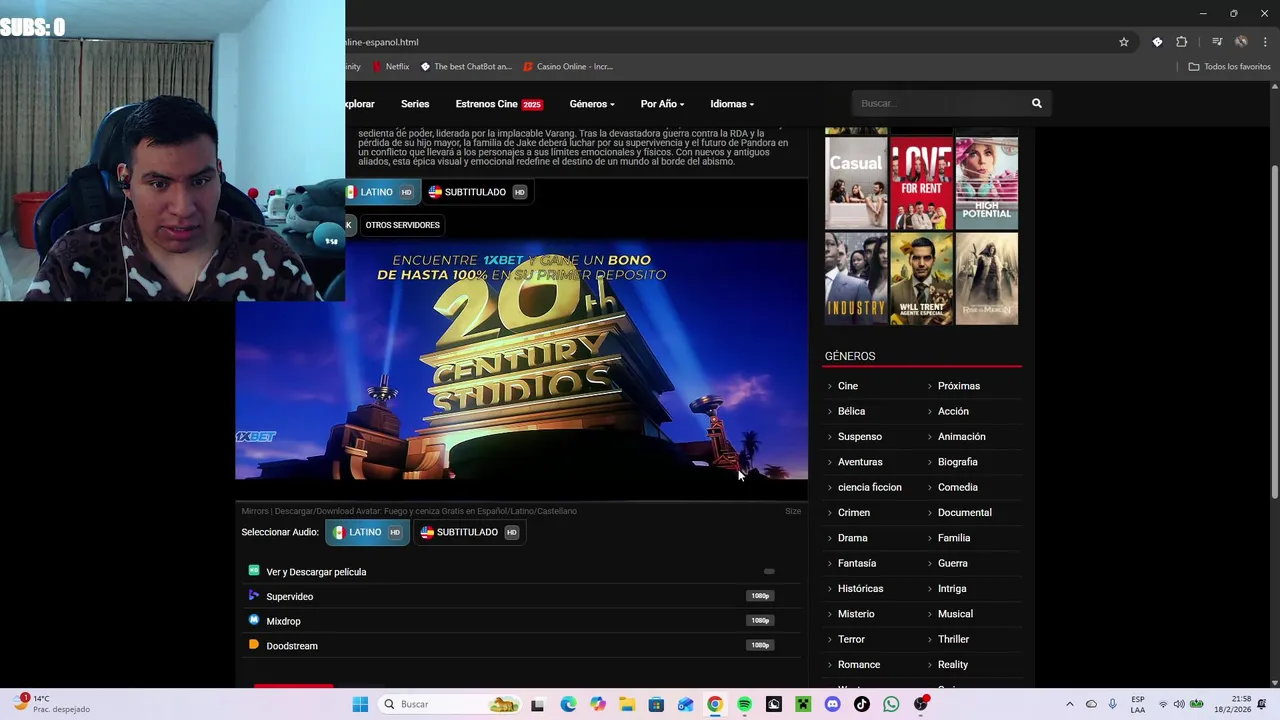Open the 'Casual' poster thumbnail

(856, 183)
